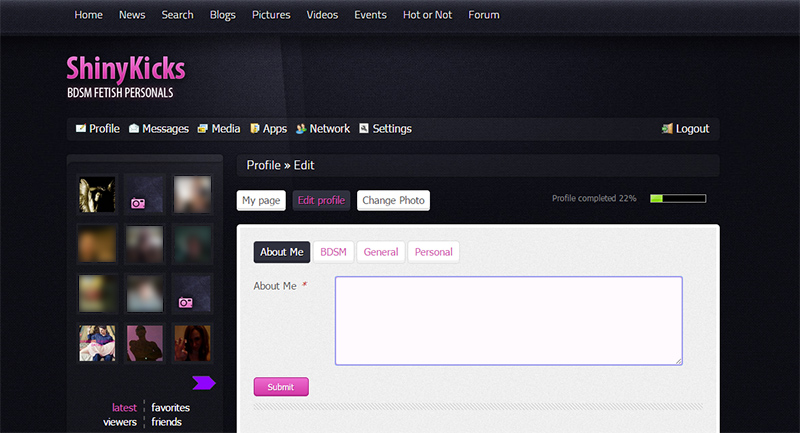Screen dimensions: 800x433
Task: Click the camera placeholder thumbnail in third row
Action: 192,293
